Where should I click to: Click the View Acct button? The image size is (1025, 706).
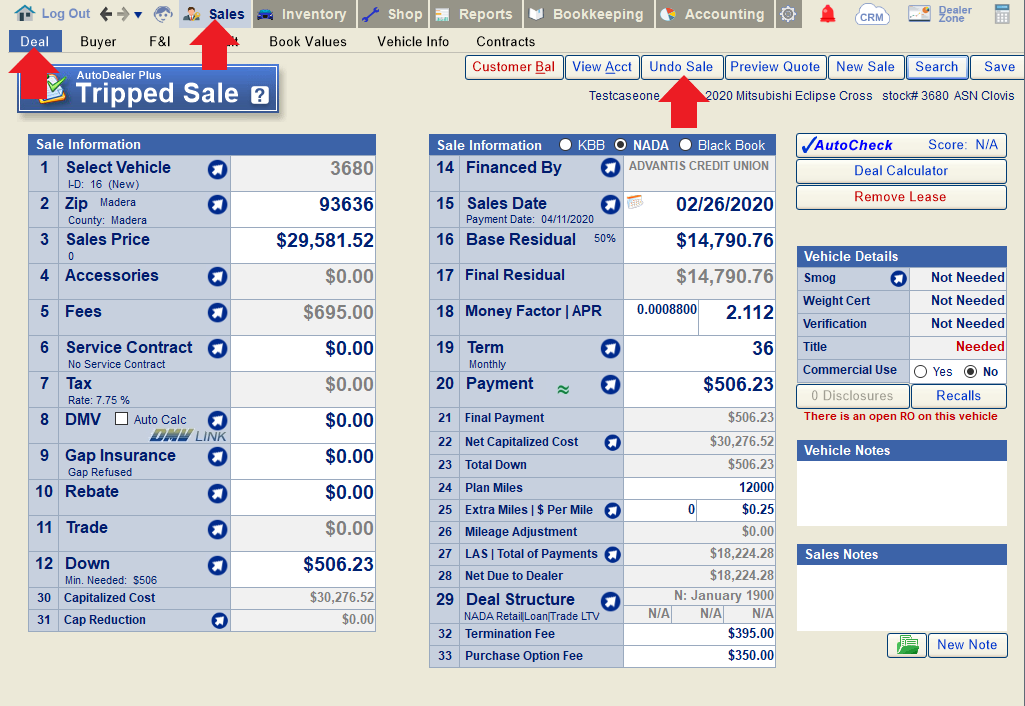[x=602, y=67]
